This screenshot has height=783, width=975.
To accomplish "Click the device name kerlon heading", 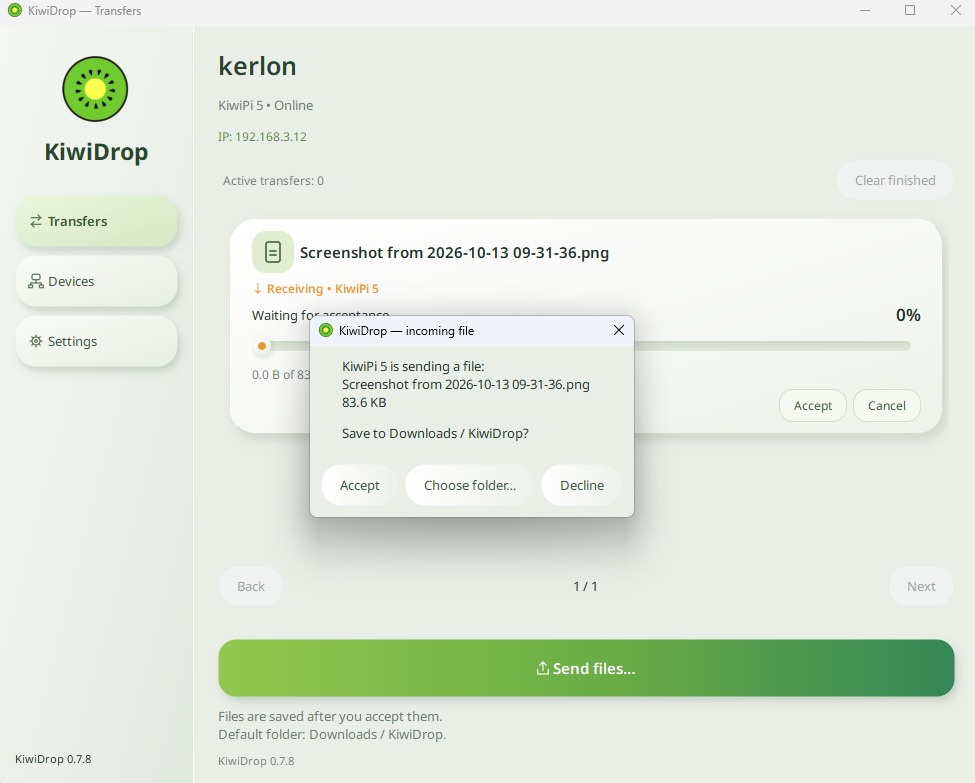I will pos(257,66).
